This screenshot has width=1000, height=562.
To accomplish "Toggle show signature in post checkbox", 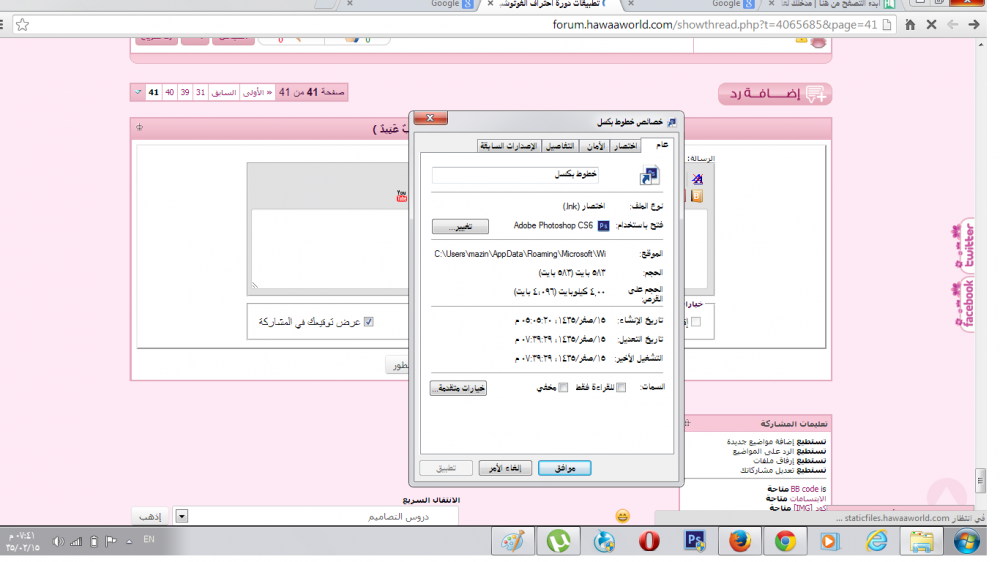I will 369,322.
